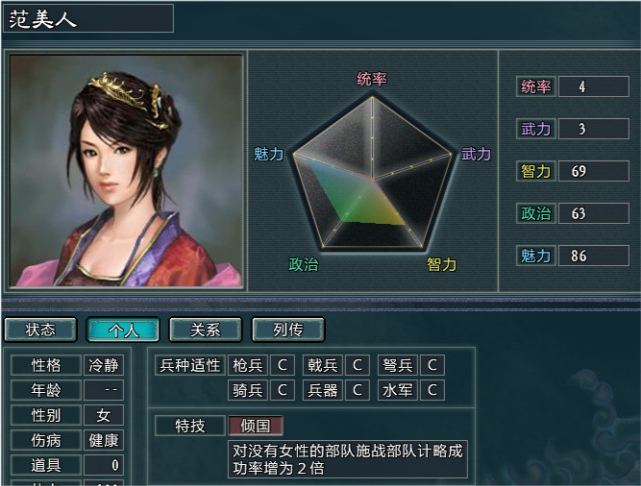Click the 水军 aptitude grade C

click(x=432, y=390)
